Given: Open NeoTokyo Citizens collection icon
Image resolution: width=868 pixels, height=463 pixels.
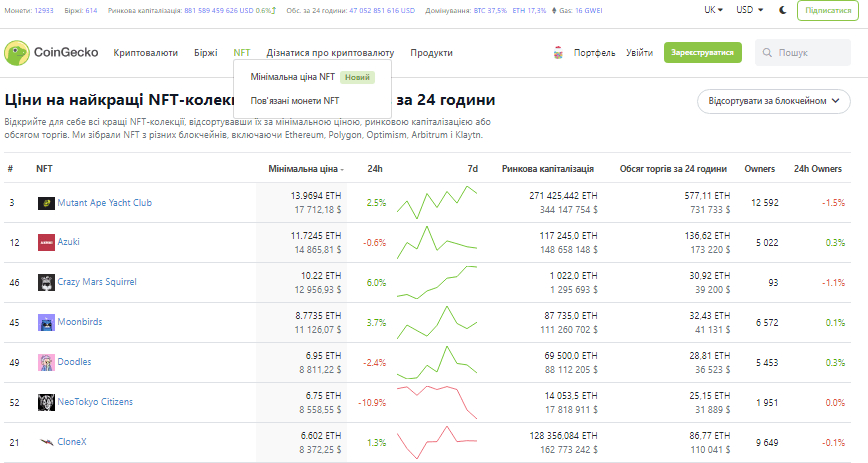Looking at the screenshot, I should pos(46,402).
